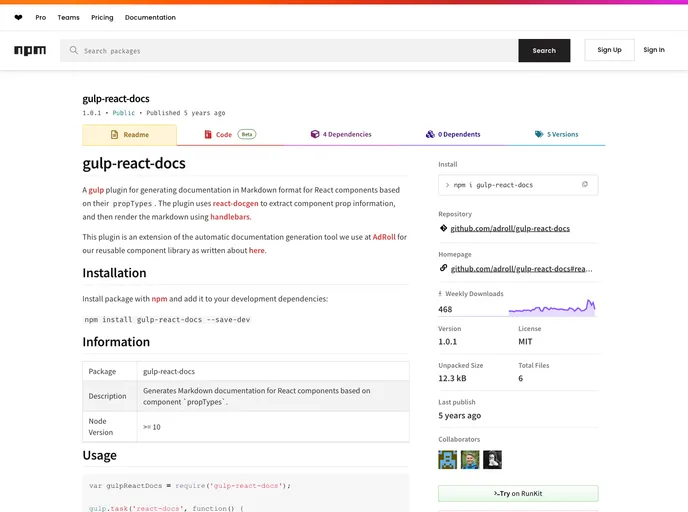This screenshot has height=512, width=688.
Task: Click the 12.3 kB unpacked size value
Action: click(452, 378)
